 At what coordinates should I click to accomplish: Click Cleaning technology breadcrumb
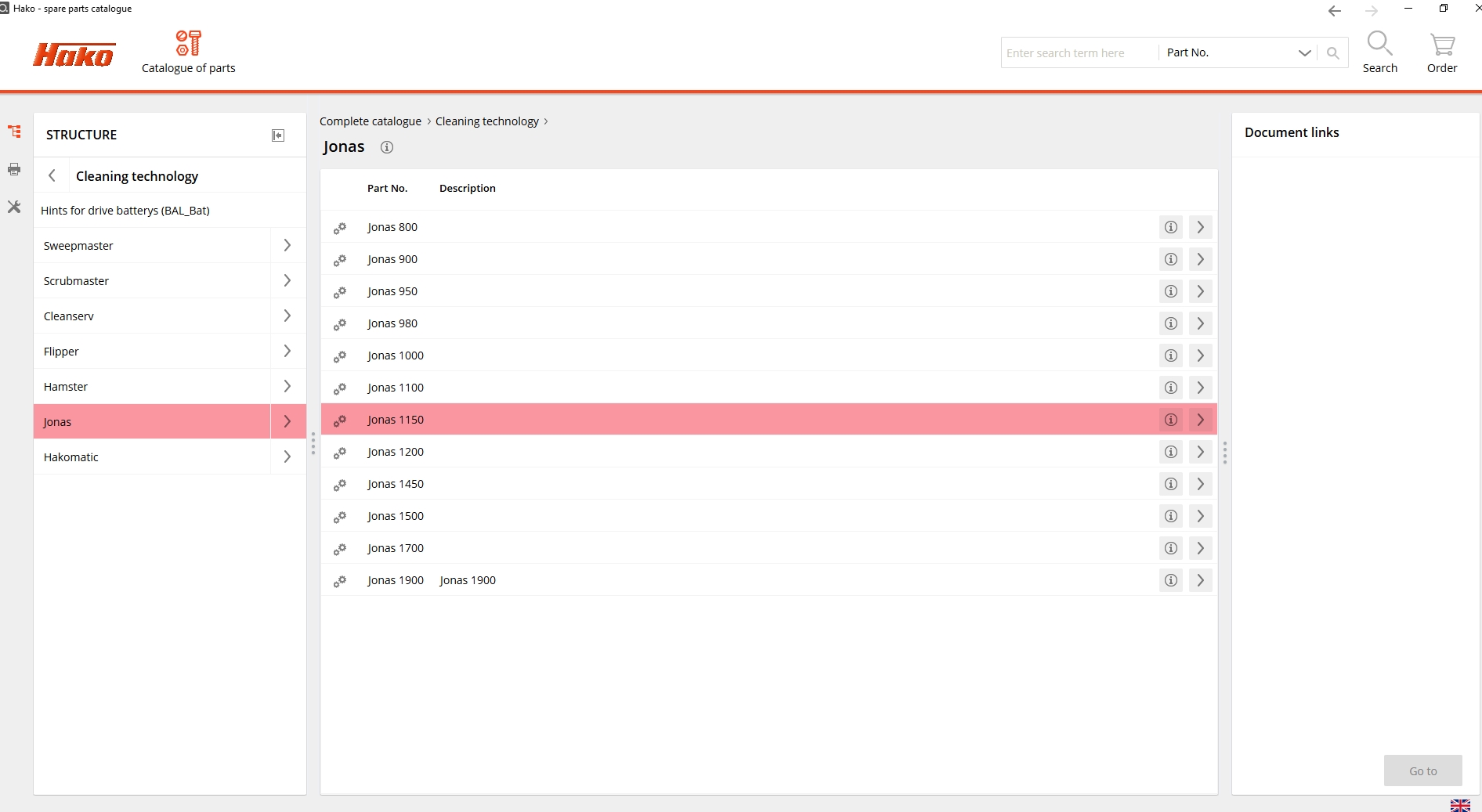[x=487, y=121]
